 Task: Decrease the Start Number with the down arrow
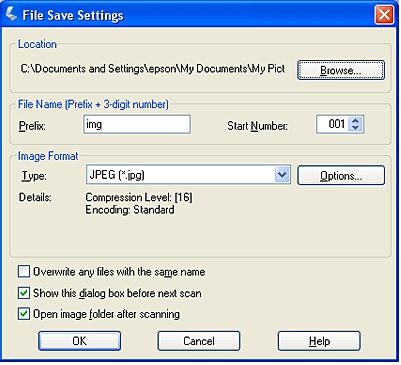355,128
